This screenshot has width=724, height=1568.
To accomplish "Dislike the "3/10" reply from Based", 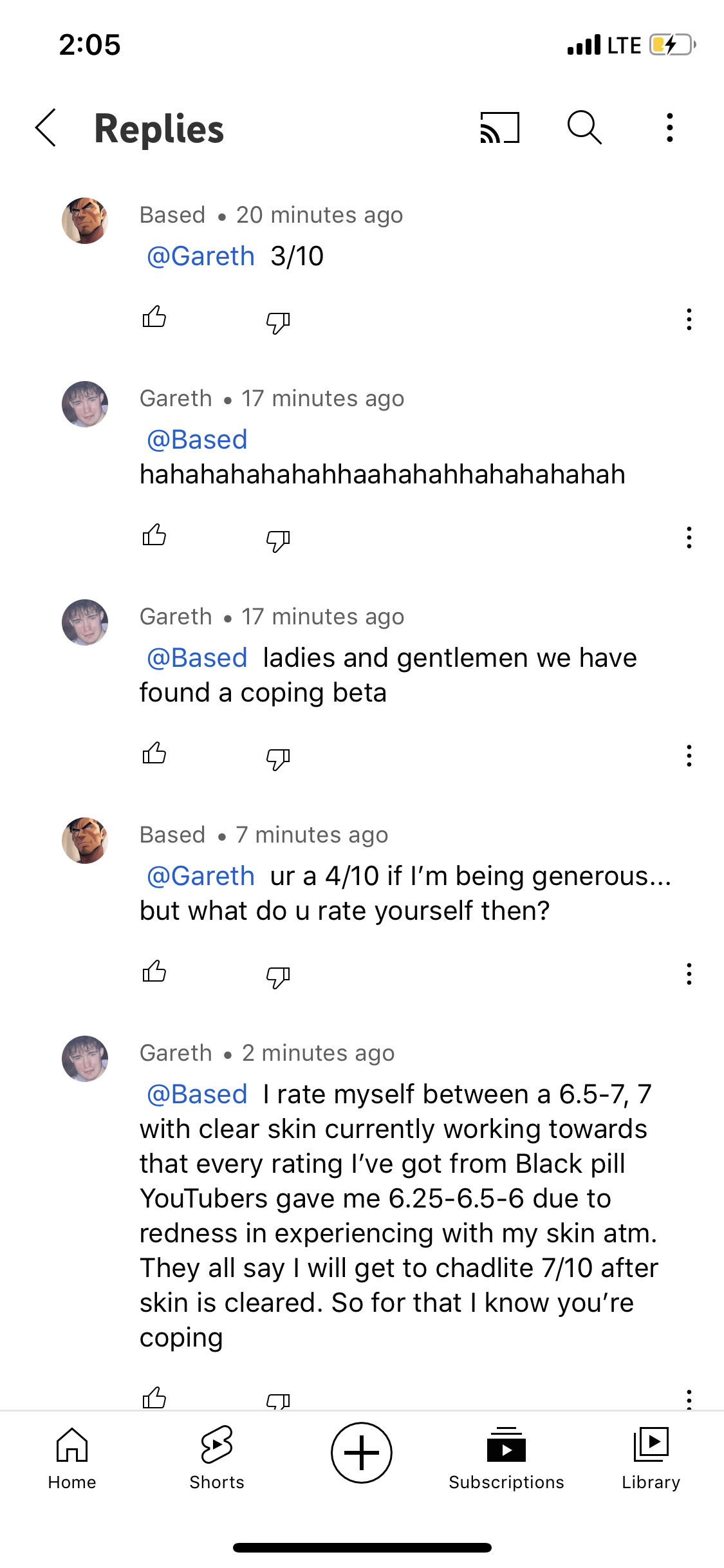I will tap(278, 321).
